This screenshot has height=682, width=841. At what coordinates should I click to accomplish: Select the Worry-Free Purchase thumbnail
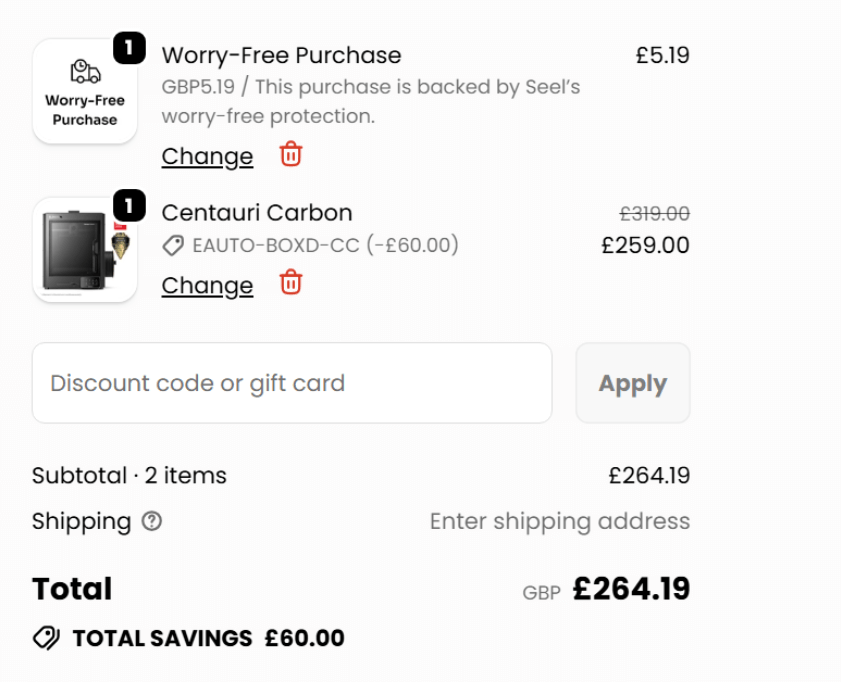pos(84,90)
